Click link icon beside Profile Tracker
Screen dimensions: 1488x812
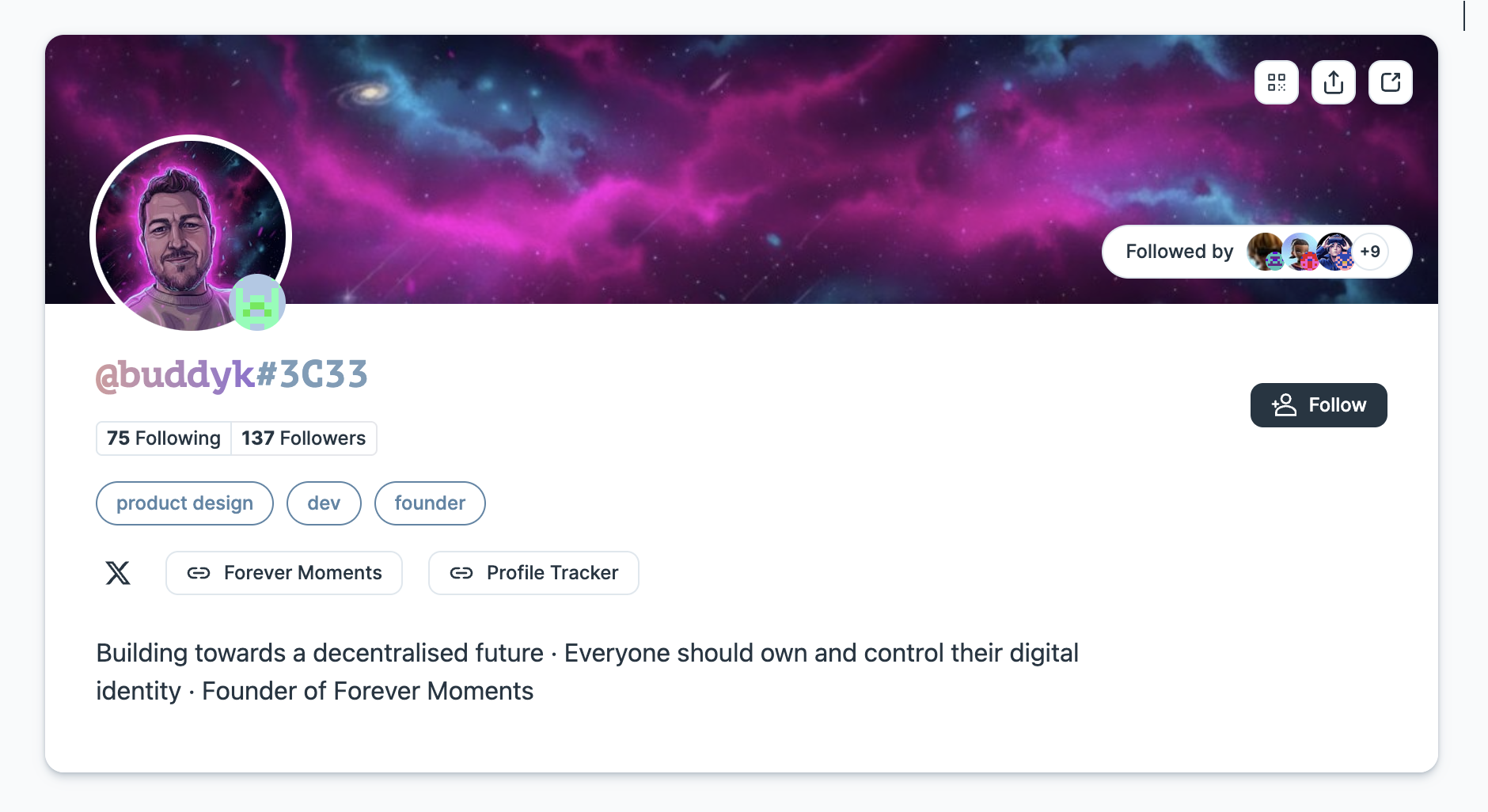461,573
